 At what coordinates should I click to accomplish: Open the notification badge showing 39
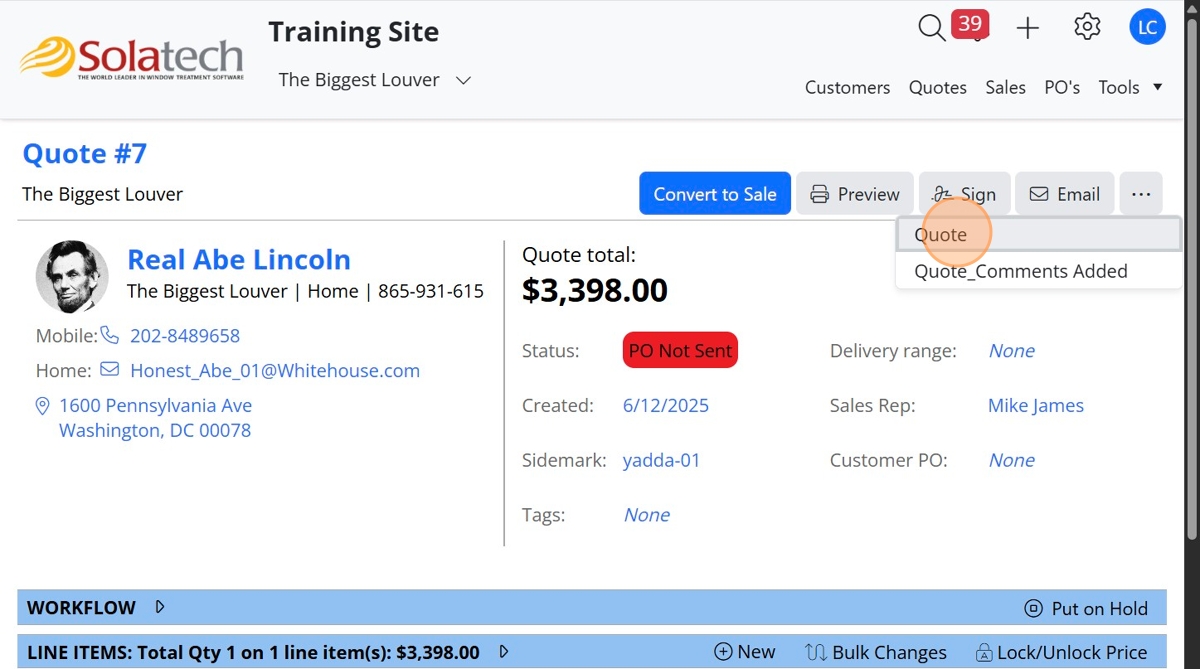tap(969, 23)
